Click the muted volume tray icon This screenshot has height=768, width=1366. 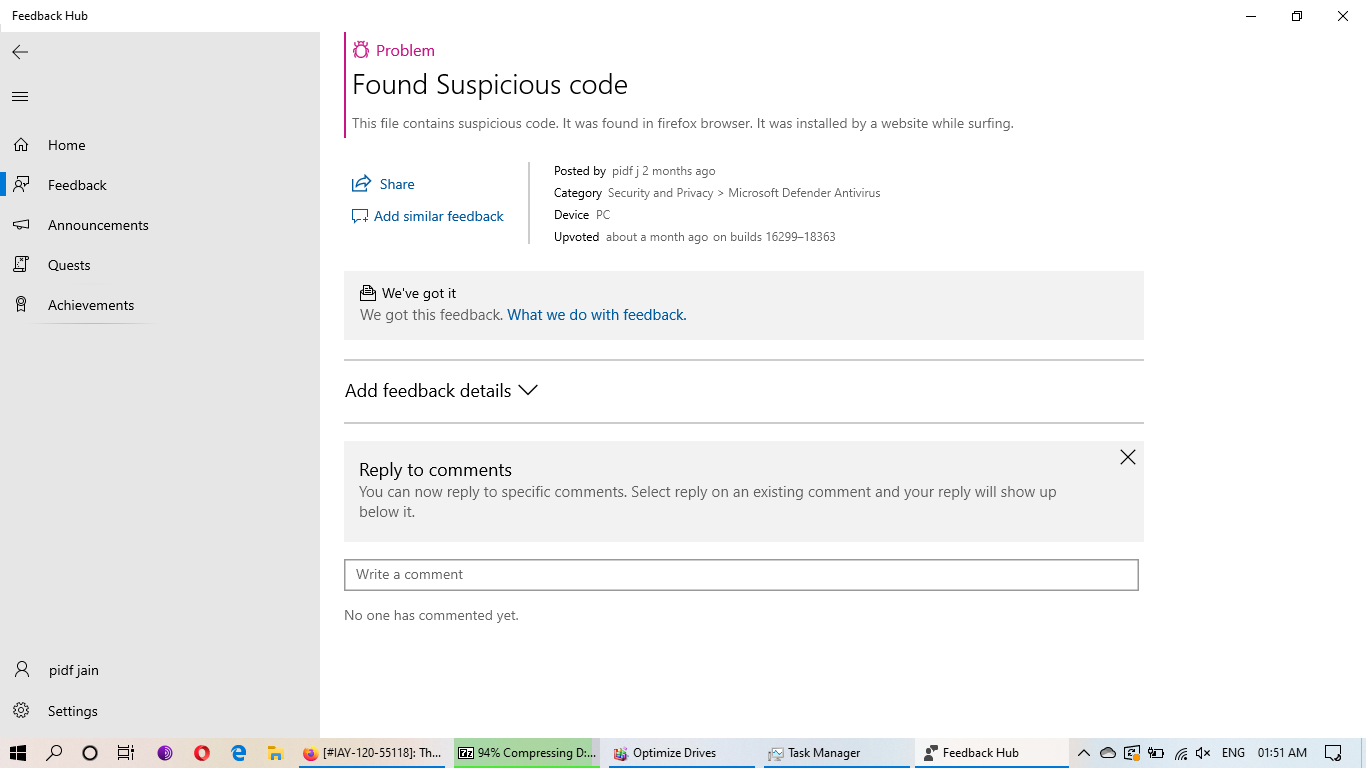pyautogui.click(x=1203, y=753)
